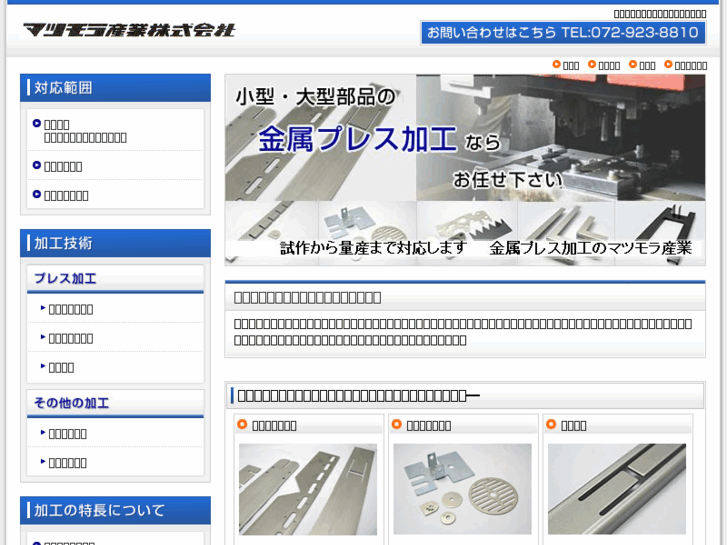Viewport: 727px width, 545px height.
Task: Click the arrow icon of the last その他の加工 link
Action: [x=43, y=462]
